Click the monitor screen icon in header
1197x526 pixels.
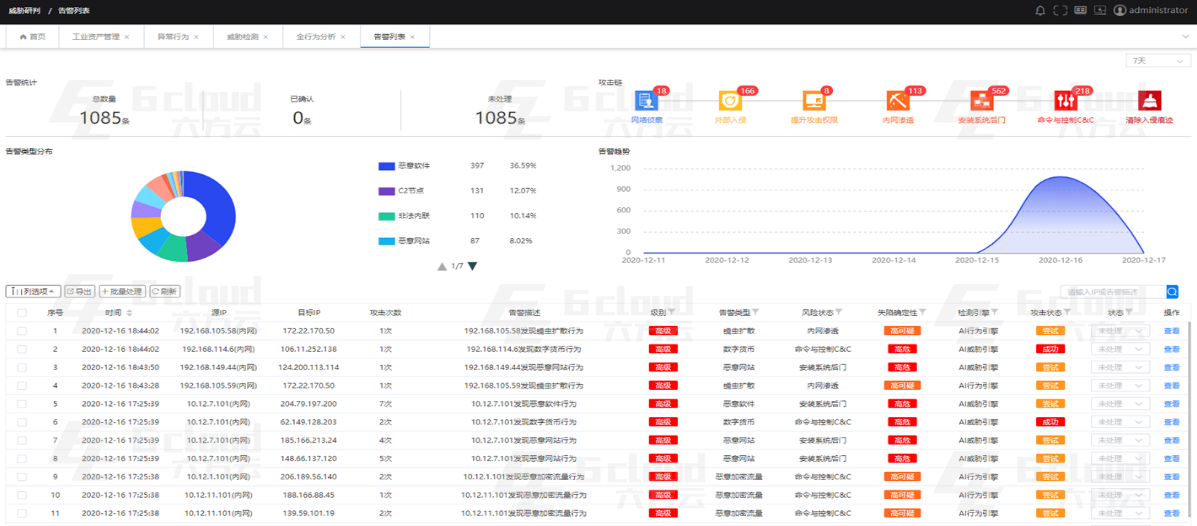(x=1100, y=11)
